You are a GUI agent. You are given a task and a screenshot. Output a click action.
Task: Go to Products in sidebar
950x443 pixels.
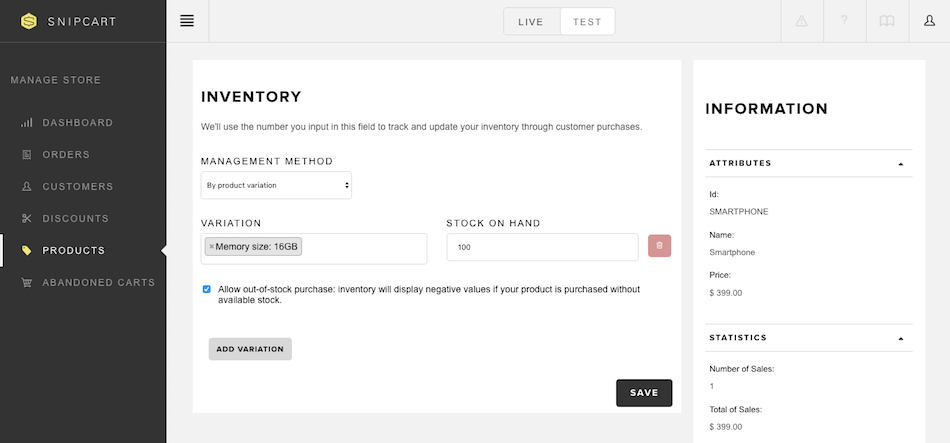(73, 250)
